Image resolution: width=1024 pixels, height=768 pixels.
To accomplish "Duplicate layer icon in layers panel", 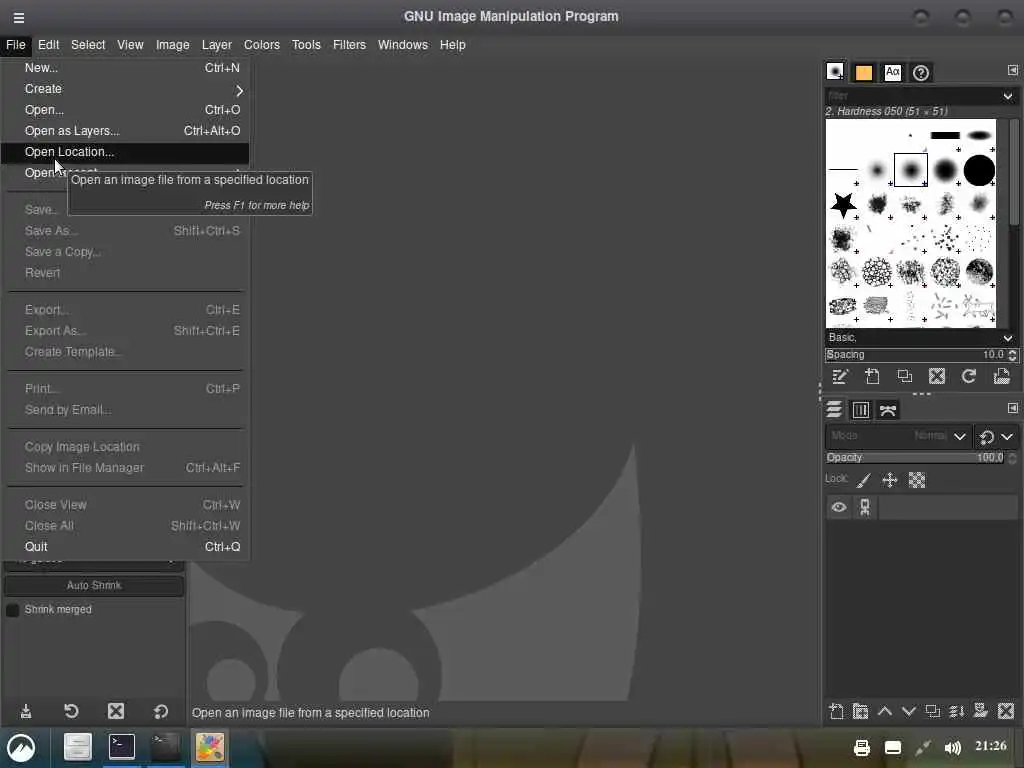I will tap(933, 711).
